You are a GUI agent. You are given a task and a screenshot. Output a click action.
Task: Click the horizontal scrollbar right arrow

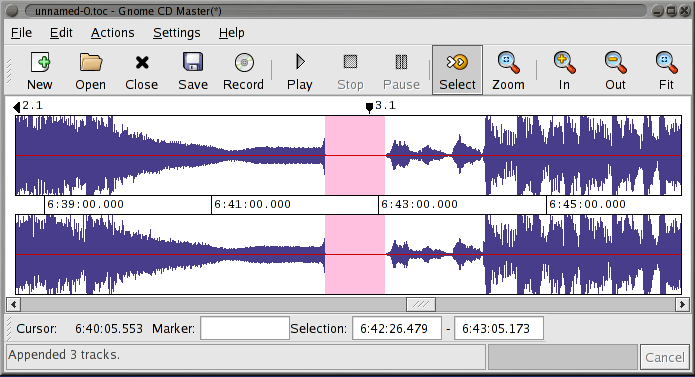click(x=682, y=304)
